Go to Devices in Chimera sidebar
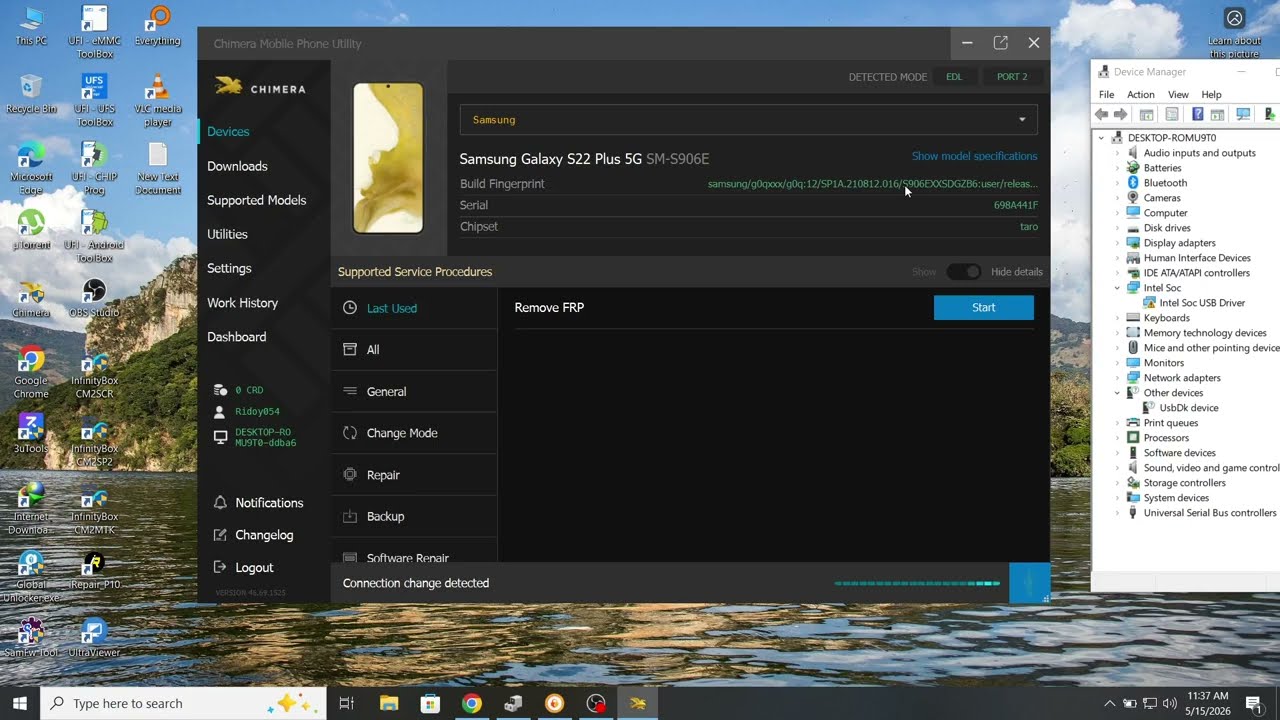This screenshot has width=1280, height=720. tap(228, 132)
